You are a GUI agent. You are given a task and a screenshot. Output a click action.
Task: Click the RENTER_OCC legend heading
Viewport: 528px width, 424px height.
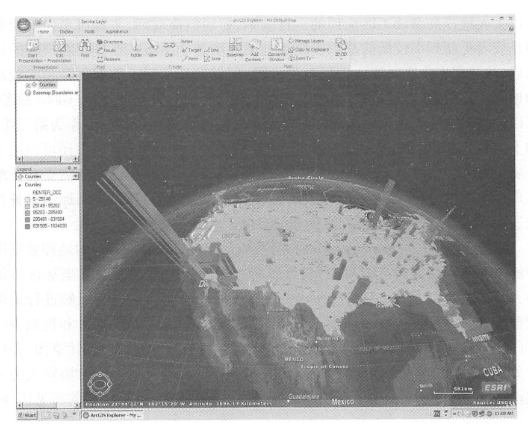[x=47, y=192]
